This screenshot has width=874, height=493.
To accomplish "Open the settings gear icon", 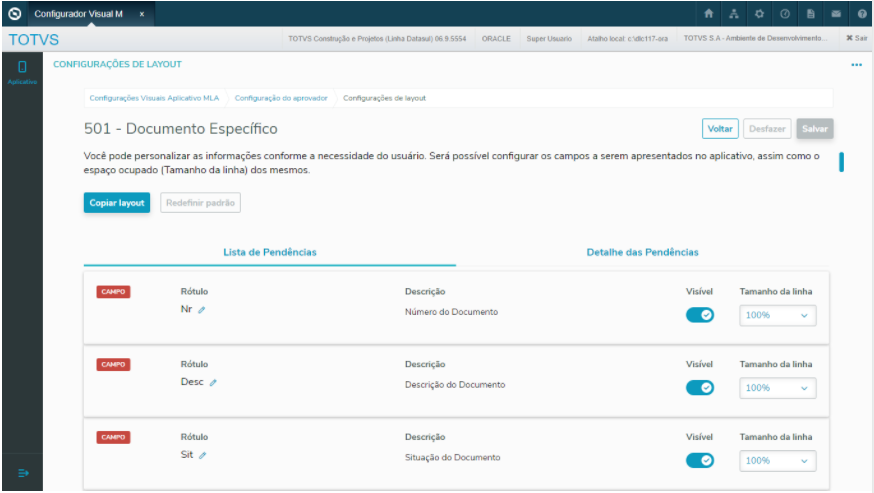I will (x=759, y=14).
